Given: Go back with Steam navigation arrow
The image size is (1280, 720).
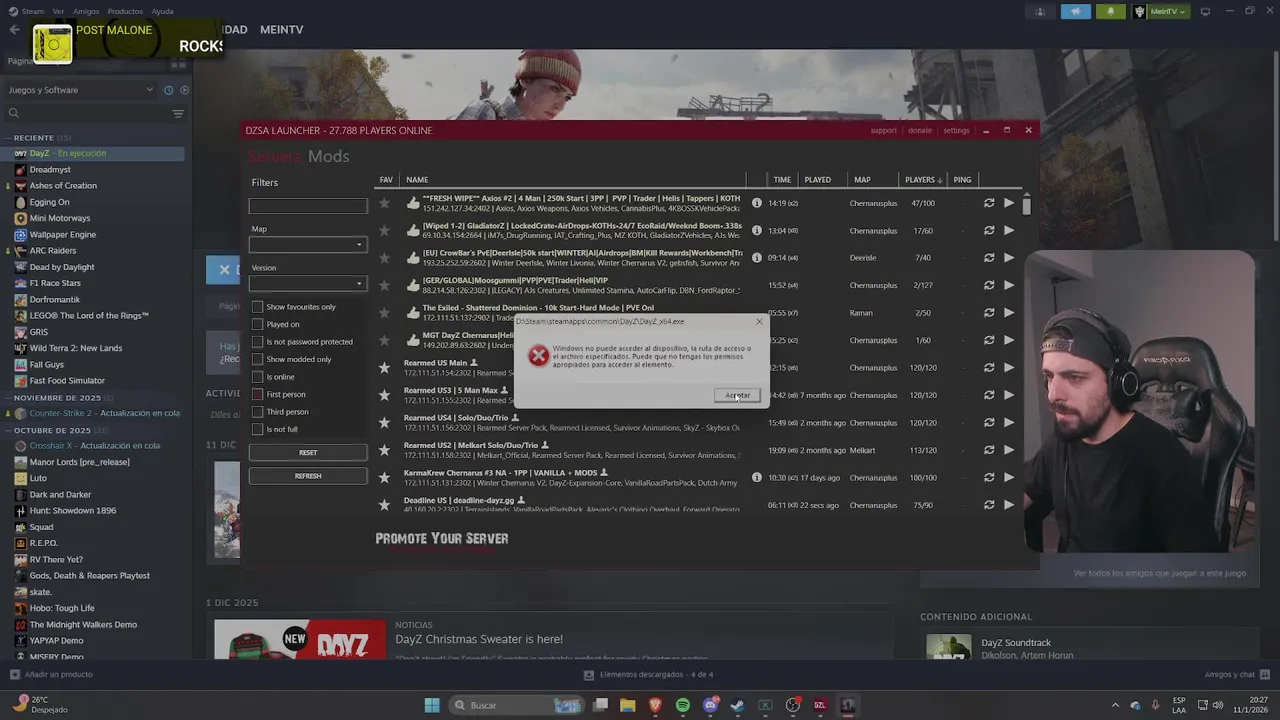Looking at the screenshot, I should coord(14,30).
